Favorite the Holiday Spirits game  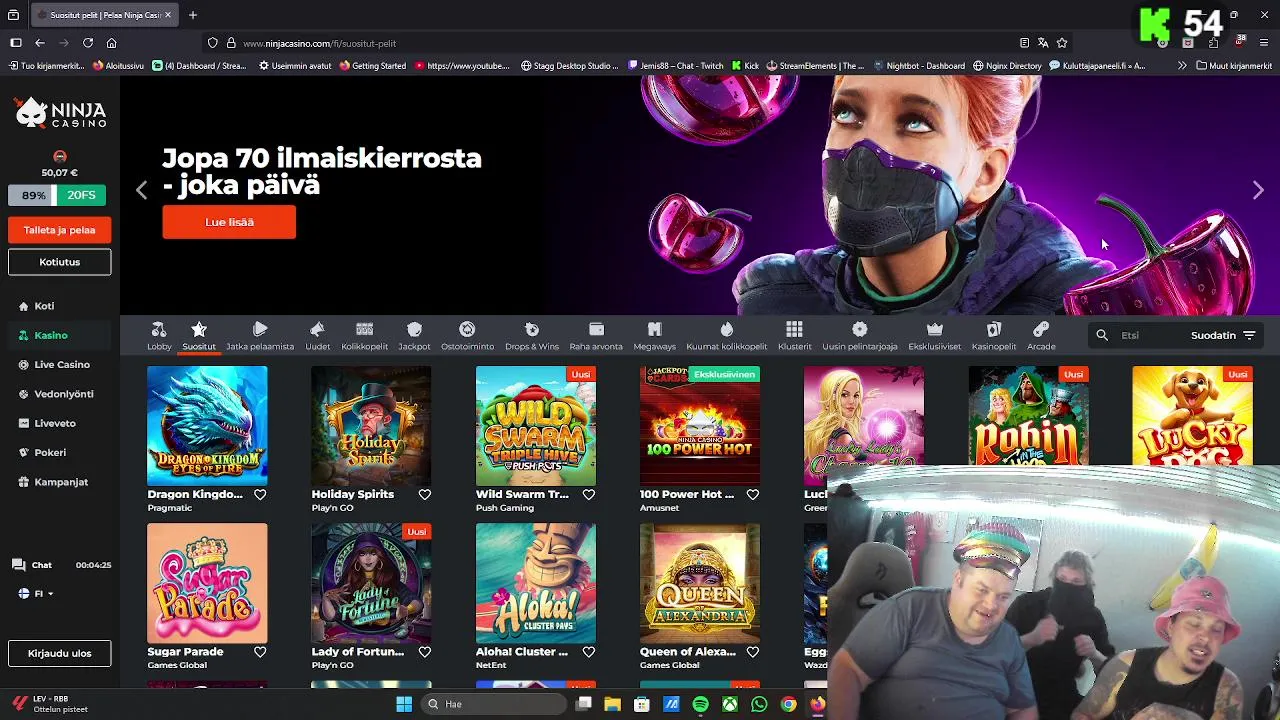pyautogui.click(x=424, y=494)
